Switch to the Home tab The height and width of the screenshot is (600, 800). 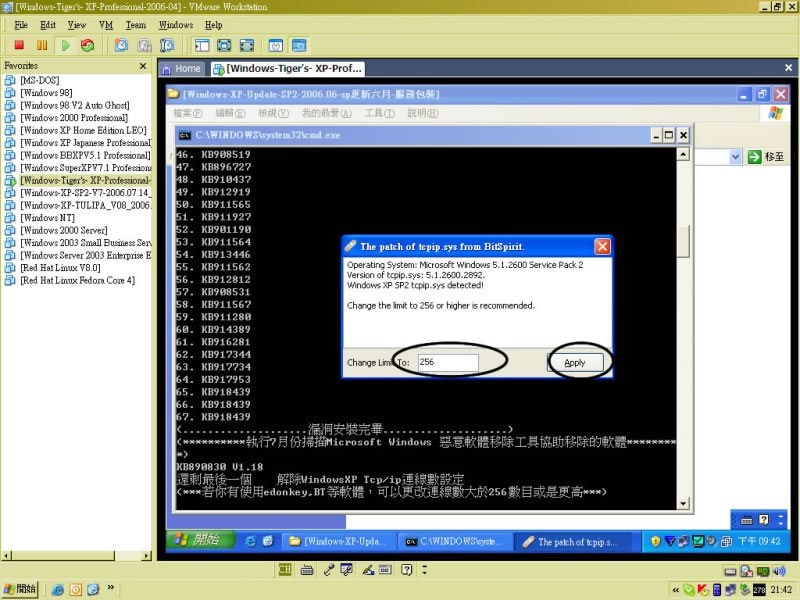[181, 69]
